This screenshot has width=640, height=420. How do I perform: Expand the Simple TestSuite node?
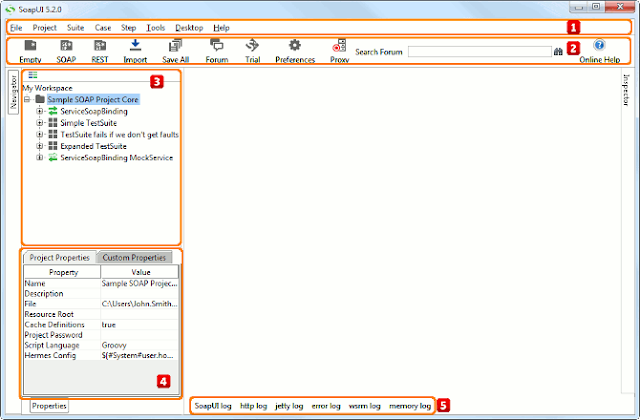point(40,122)
